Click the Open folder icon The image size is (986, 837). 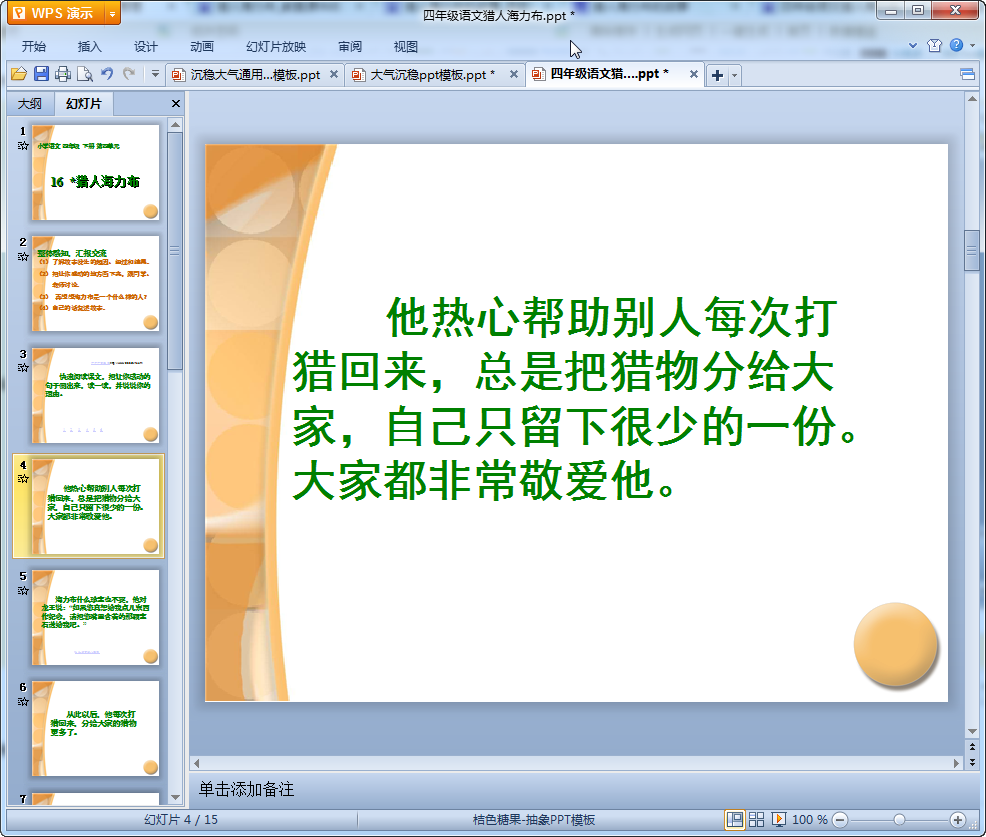pos(18,74)
